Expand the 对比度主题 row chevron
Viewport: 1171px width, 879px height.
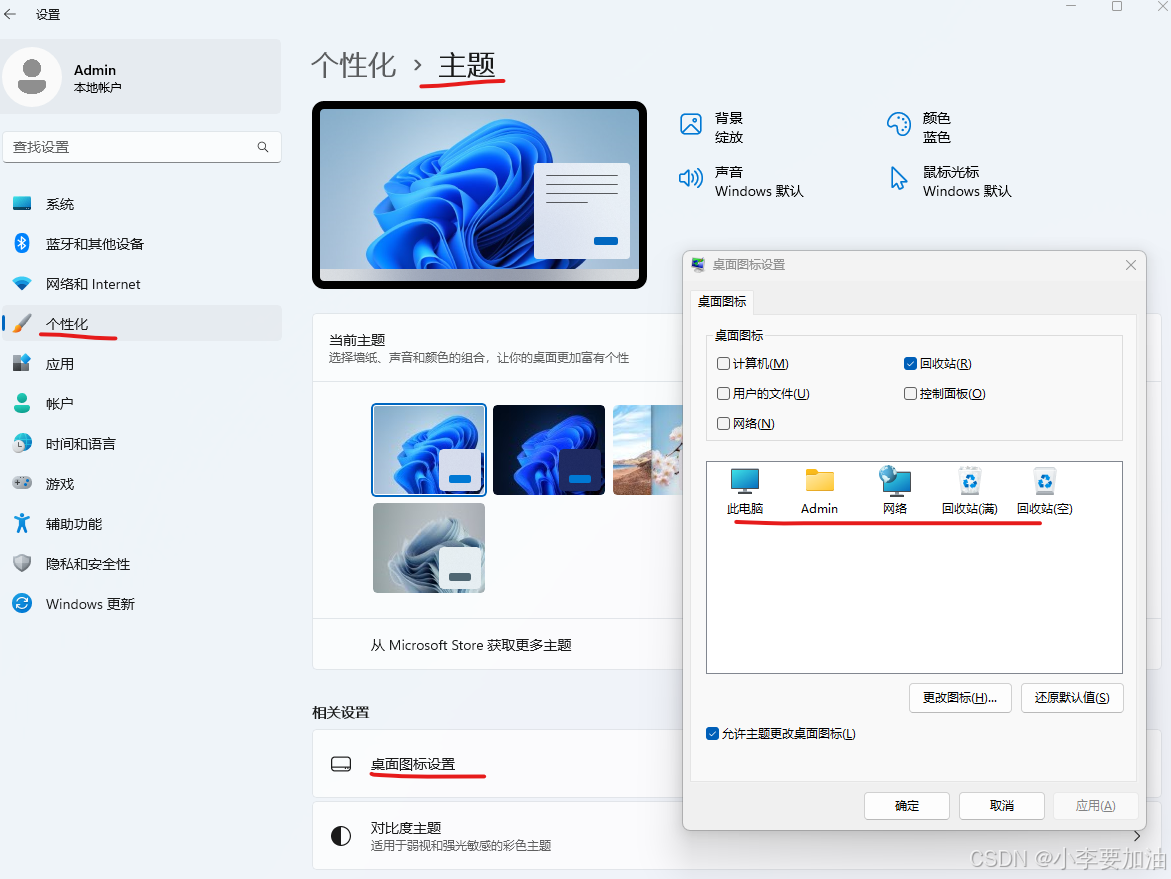pyautogui.click(x=1137, y=836)
